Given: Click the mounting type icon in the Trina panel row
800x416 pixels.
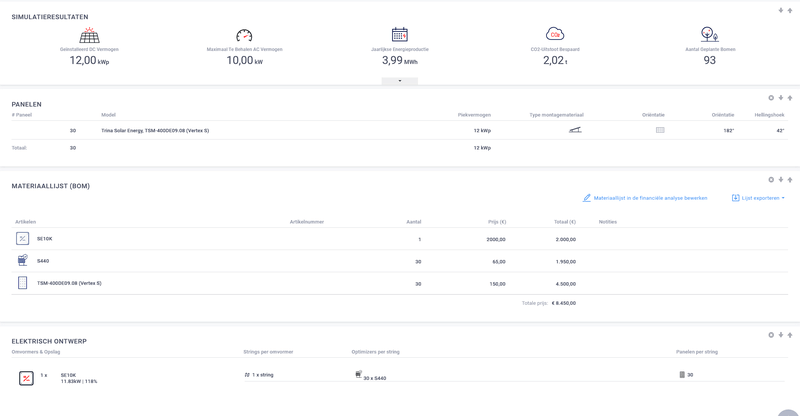Looking at the screenshot, I should (575, 130).
